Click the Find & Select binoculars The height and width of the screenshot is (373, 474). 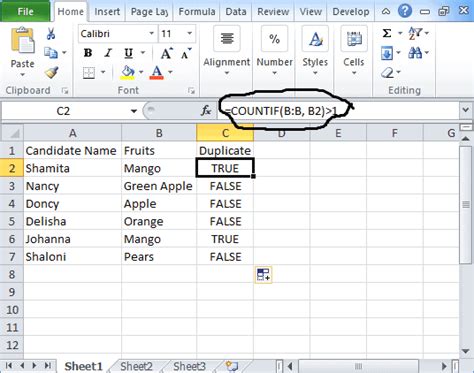click(415, 53)
